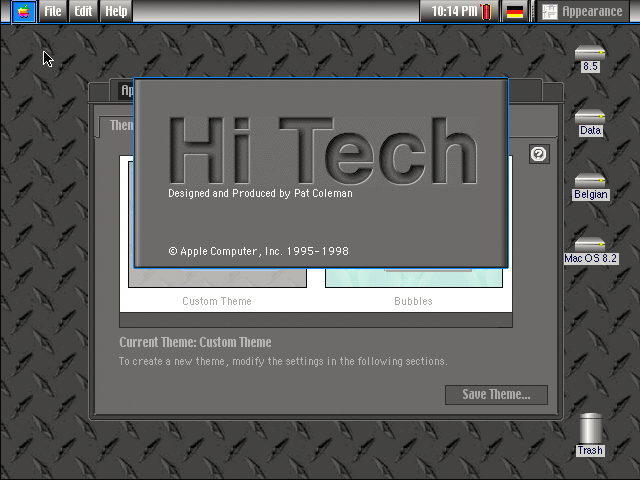Click the 'Custom Theme' label
Screen dimensions: 640x480
click(x=217, y=301)
